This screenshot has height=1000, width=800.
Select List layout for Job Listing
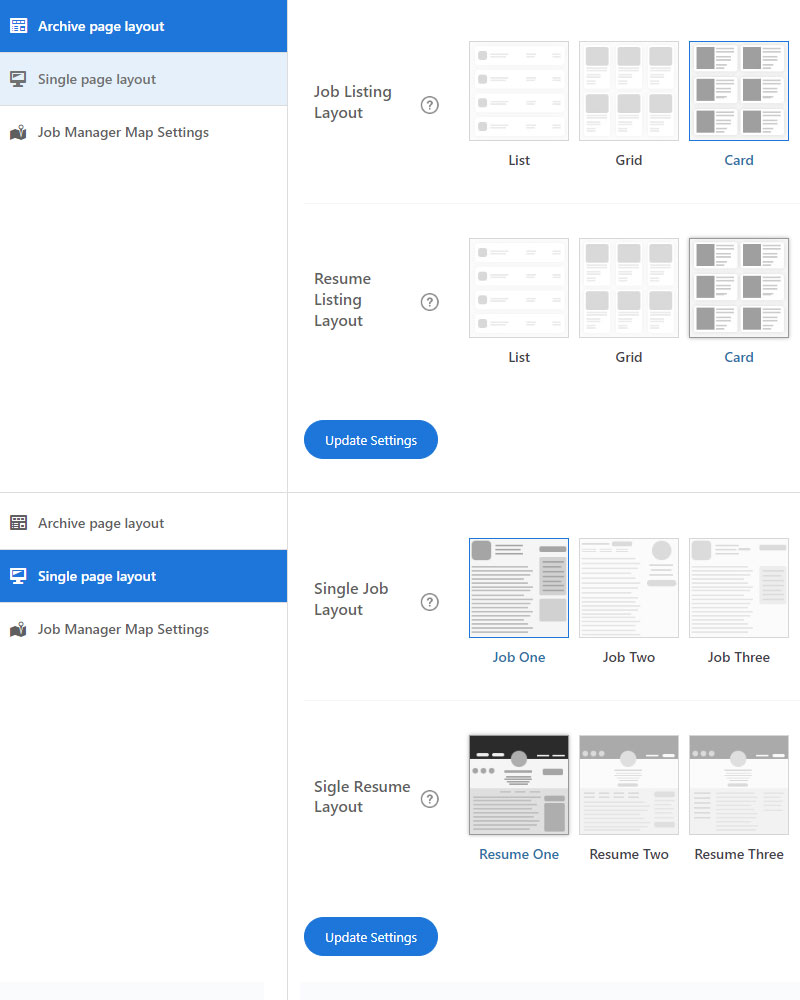point(519,91)
